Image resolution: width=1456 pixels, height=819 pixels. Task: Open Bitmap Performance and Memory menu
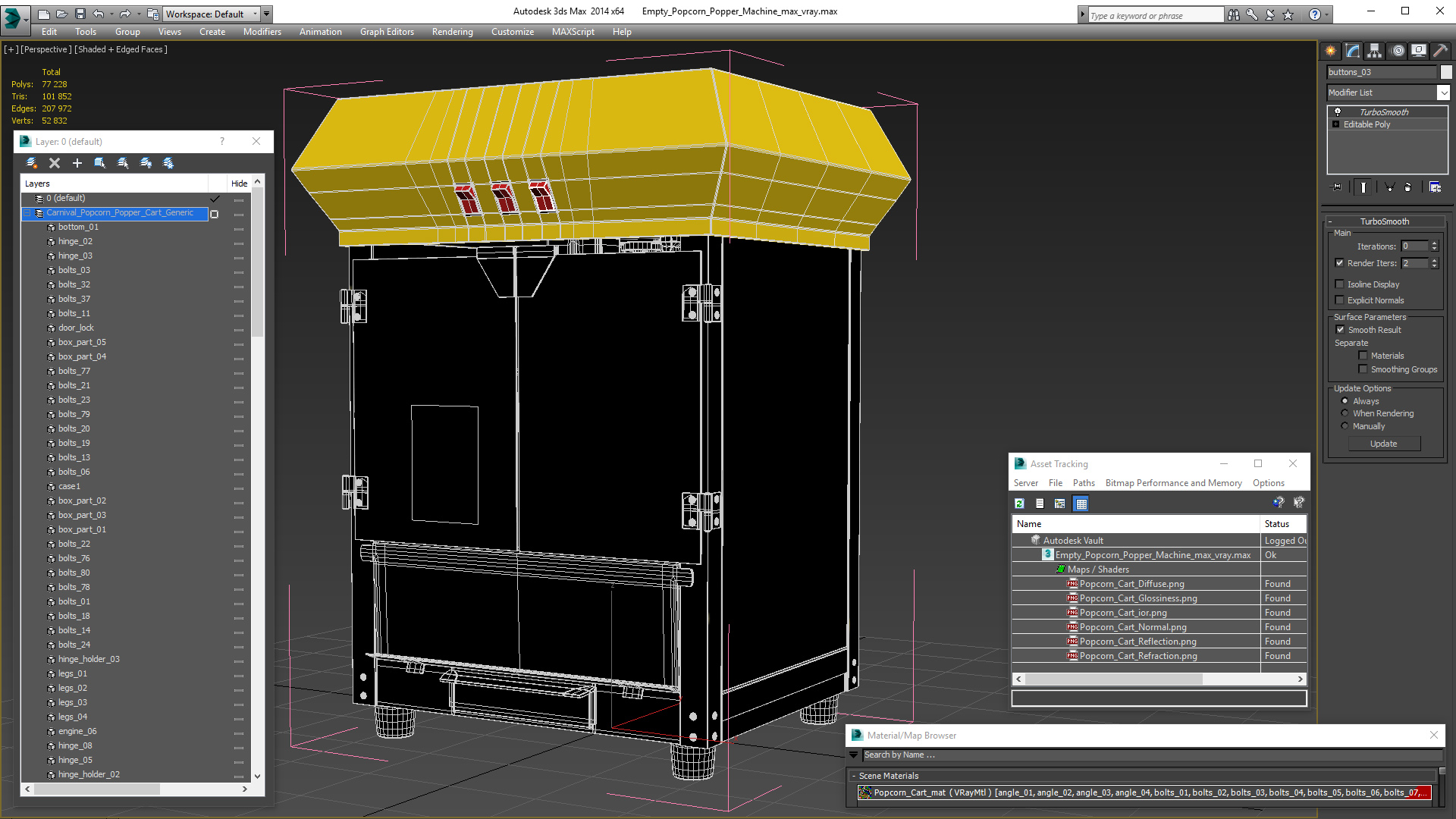click(1173, 483)
